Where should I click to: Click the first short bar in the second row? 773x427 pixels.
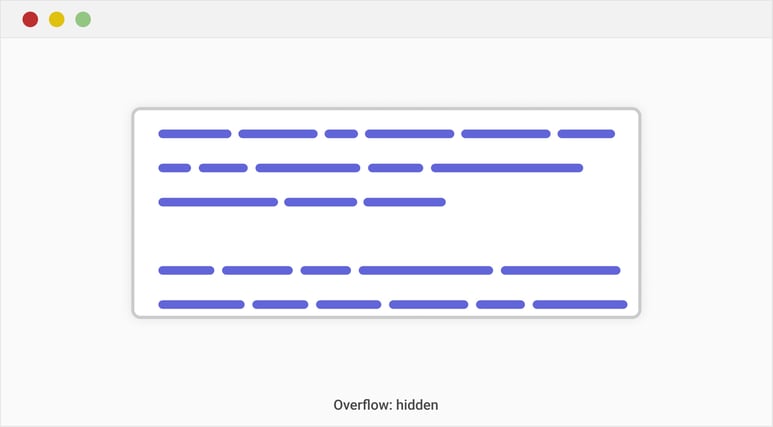pos(174,168)
